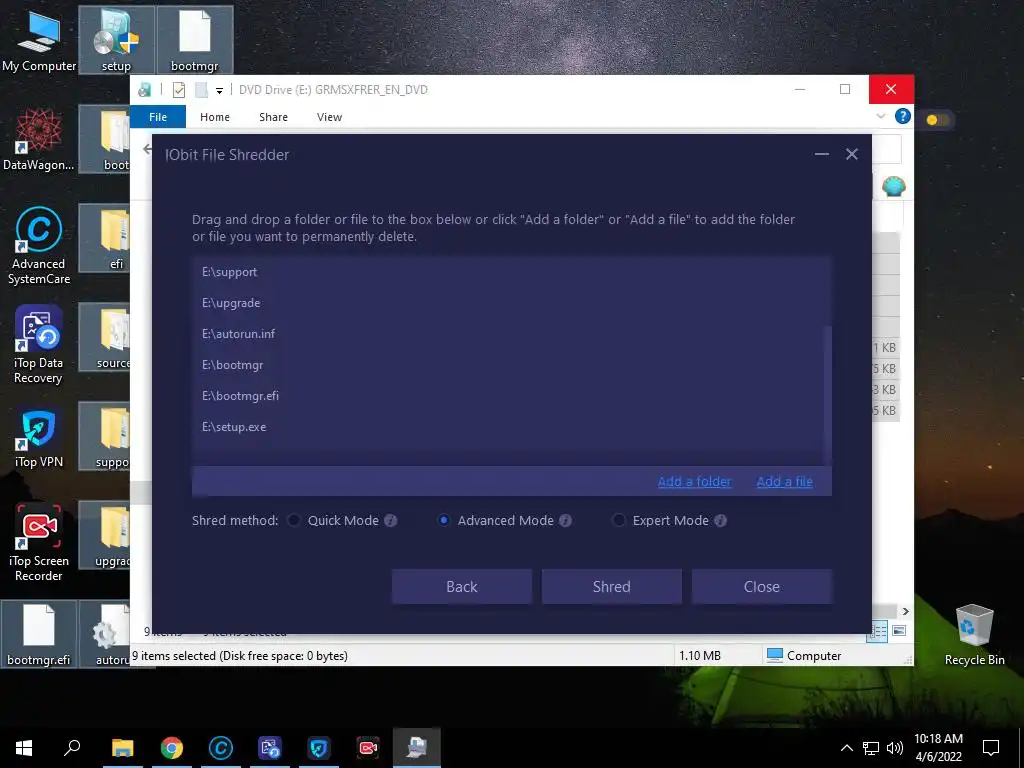Open taskbar search magnifier
Viewport: 1024px width, 768px height.
point(72,748)
